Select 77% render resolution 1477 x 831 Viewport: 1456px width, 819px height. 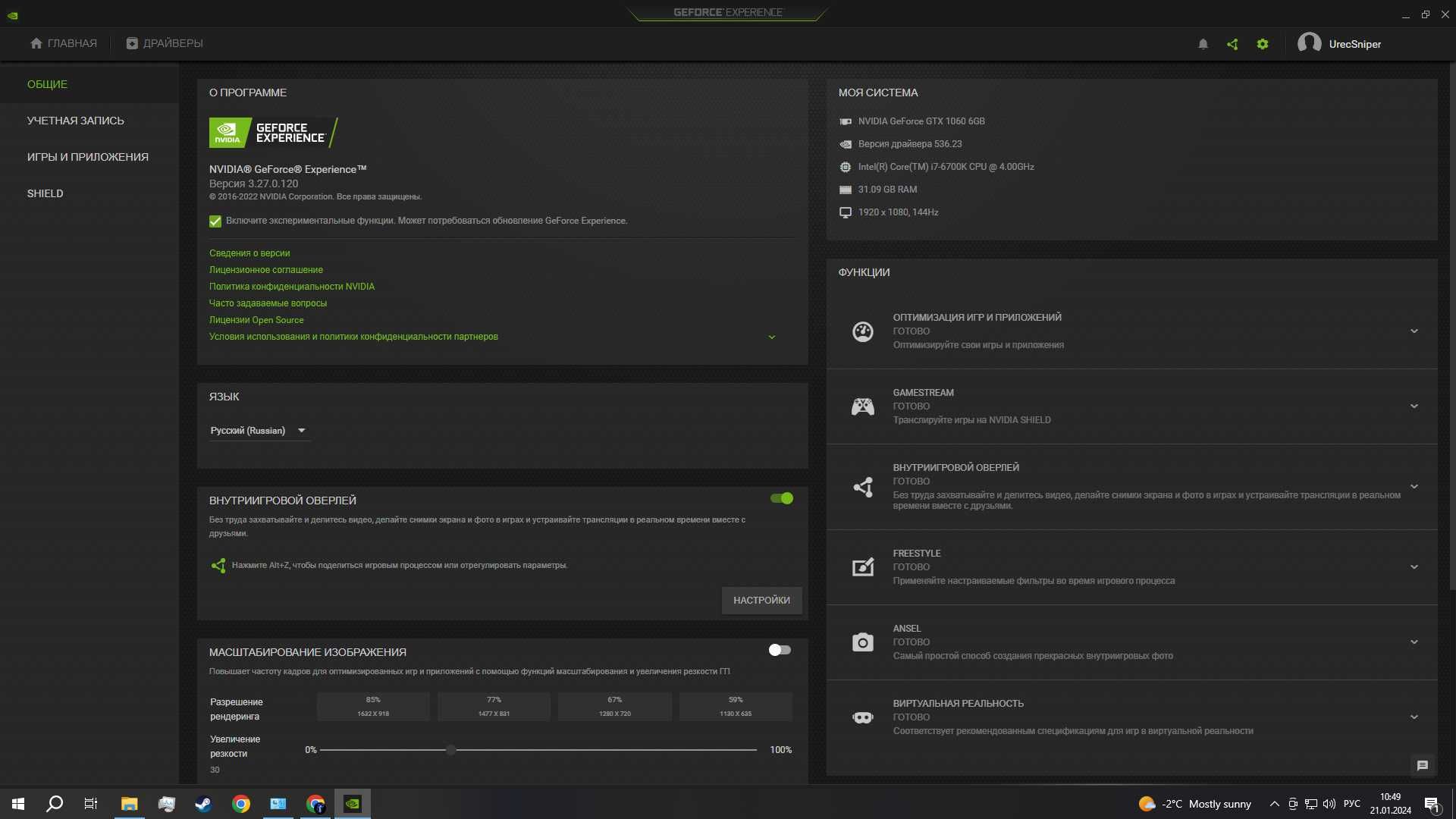coord(494,706)
